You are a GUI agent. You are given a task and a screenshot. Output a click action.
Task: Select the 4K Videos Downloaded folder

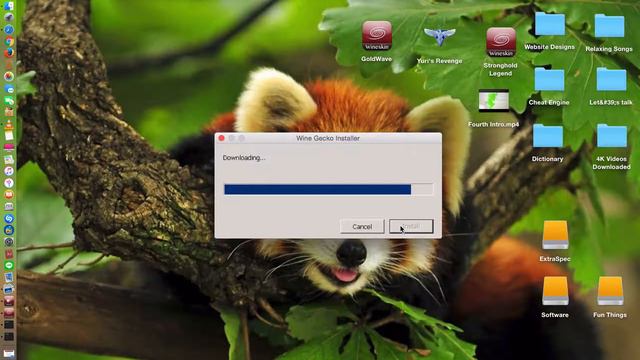pos(611,136)
